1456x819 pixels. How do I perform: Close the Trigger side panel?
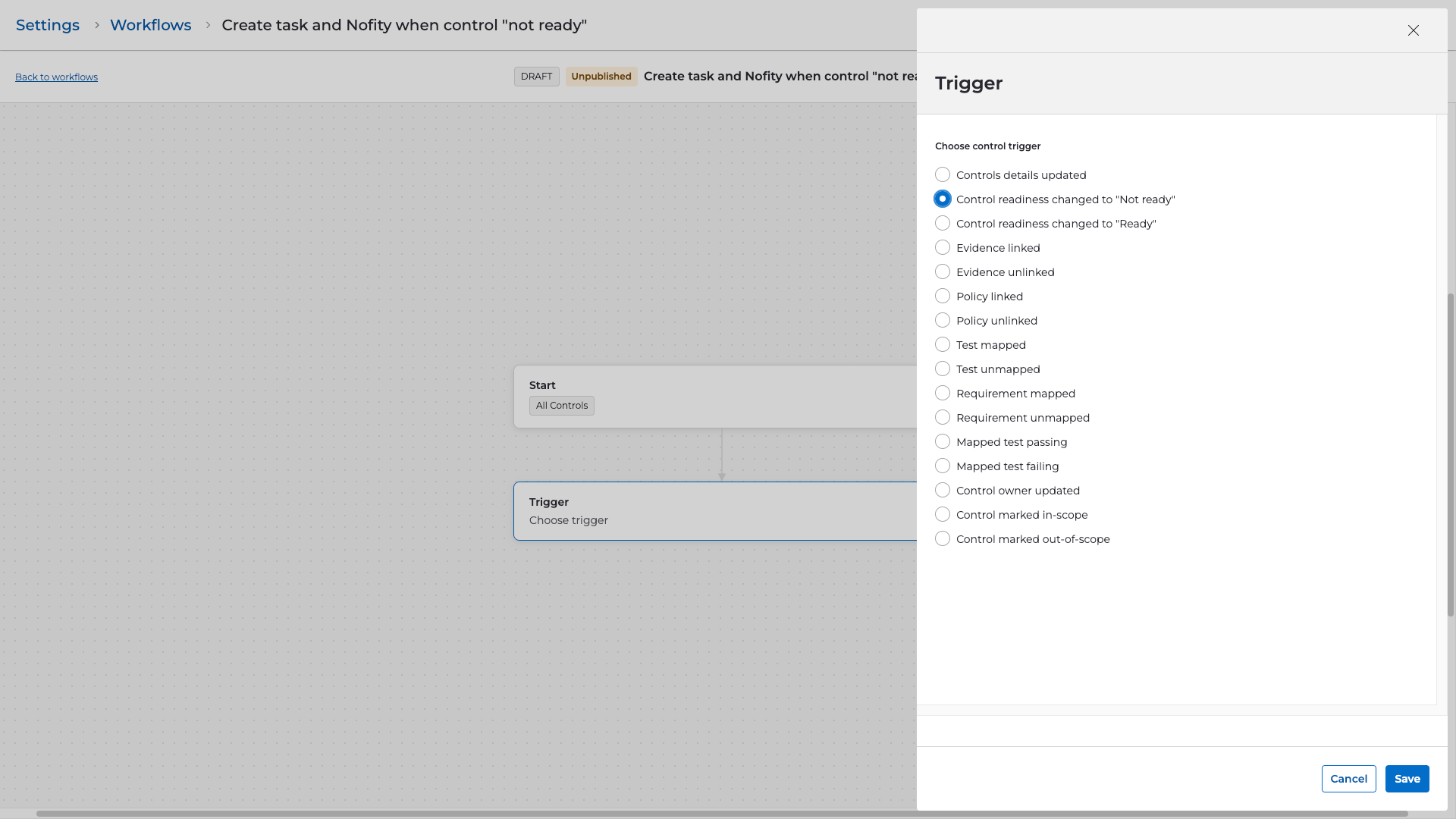point(1413,30)
